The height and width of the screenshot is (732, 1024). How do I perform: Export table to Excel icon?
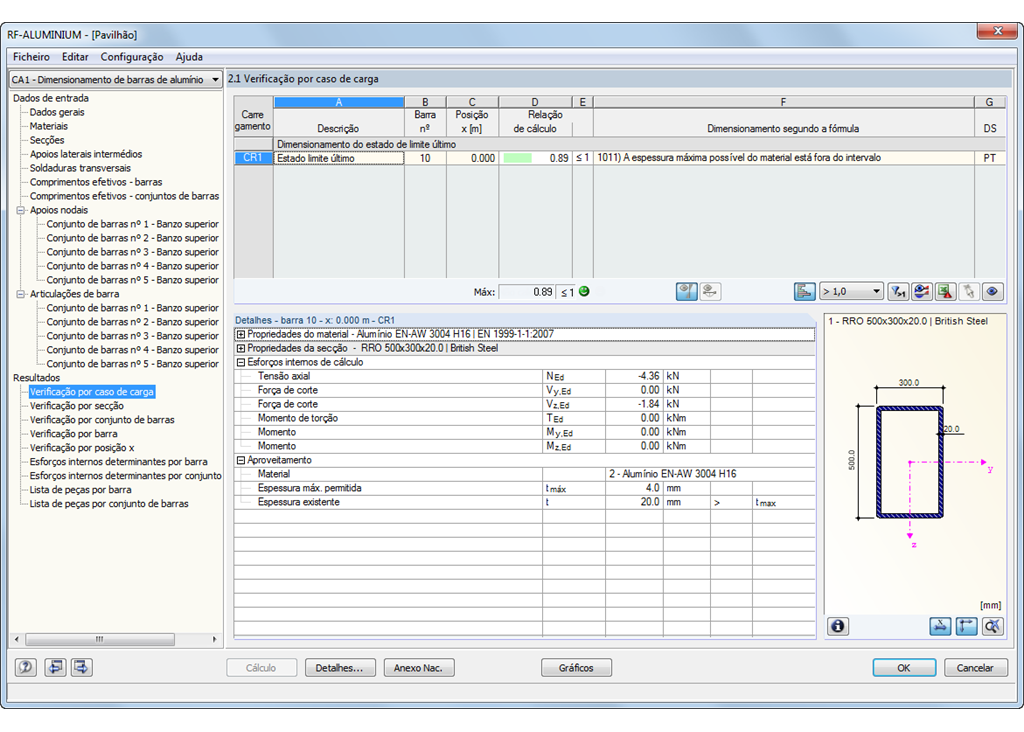pyautogui.click(x=945, y=292)
